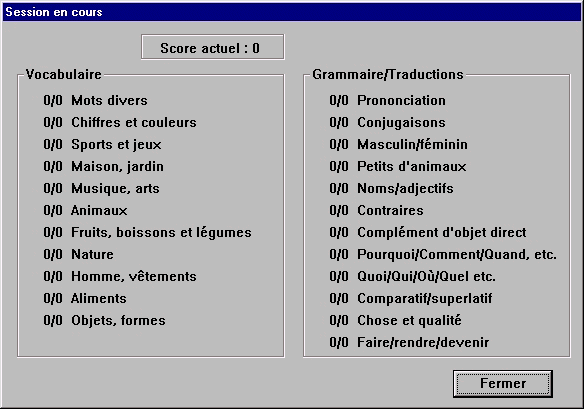This screenshot has width=584, height=409.
Task: Click the Fermer button
Action: 502,384
